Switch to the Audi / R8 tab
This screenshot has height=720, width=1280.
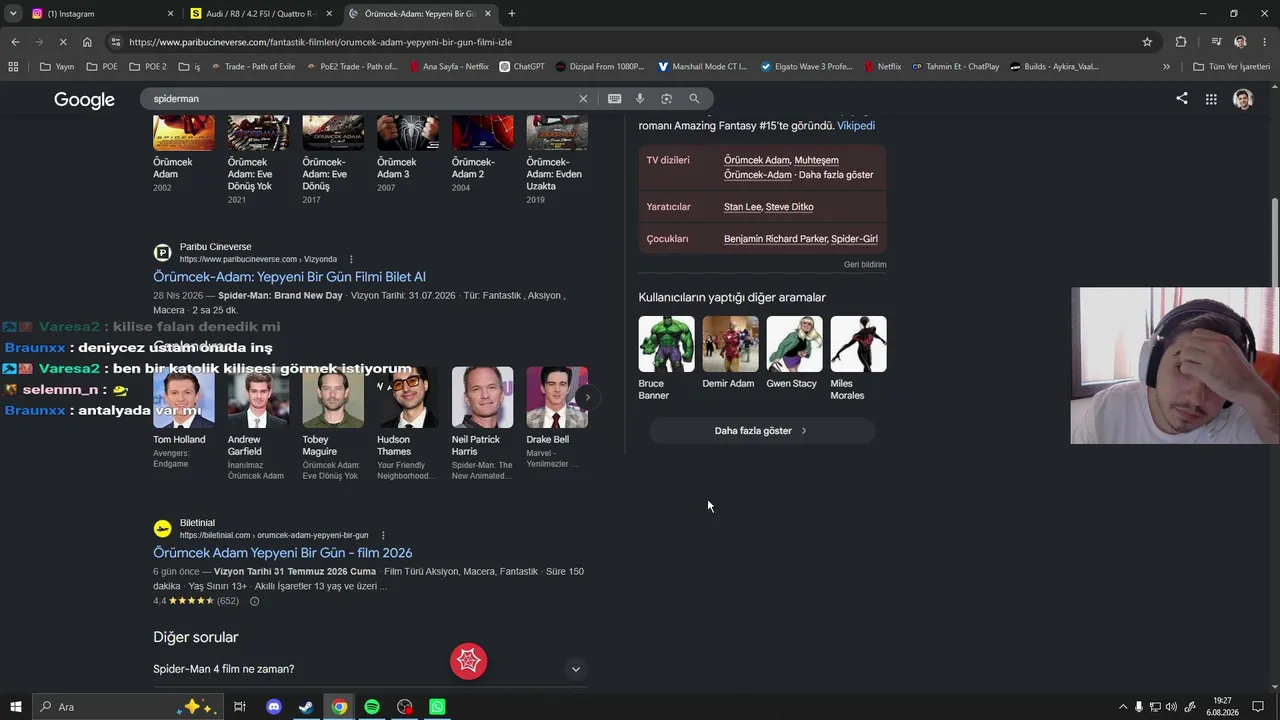pyautogui.click(x=260, y=14)
